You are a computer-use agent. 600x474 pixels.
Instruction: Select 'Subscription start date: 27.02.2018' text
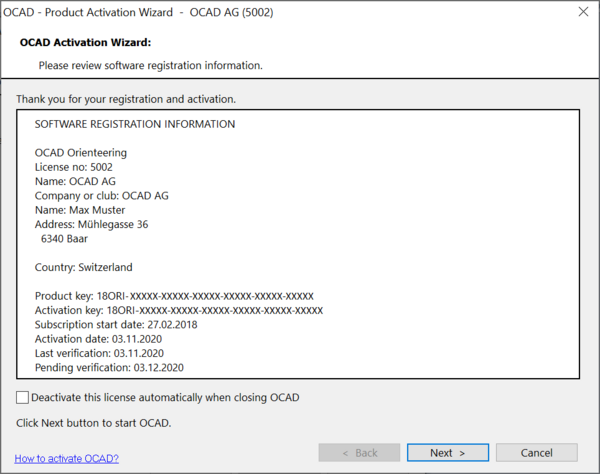tap(116, 325)
